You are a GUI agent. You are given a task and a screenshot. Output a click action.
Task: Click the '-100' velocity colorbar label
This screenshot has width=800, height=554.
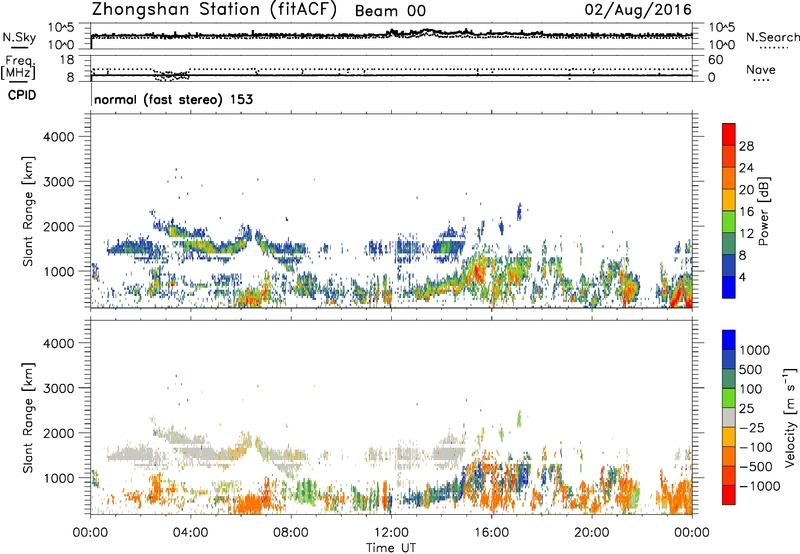point(755,447)
